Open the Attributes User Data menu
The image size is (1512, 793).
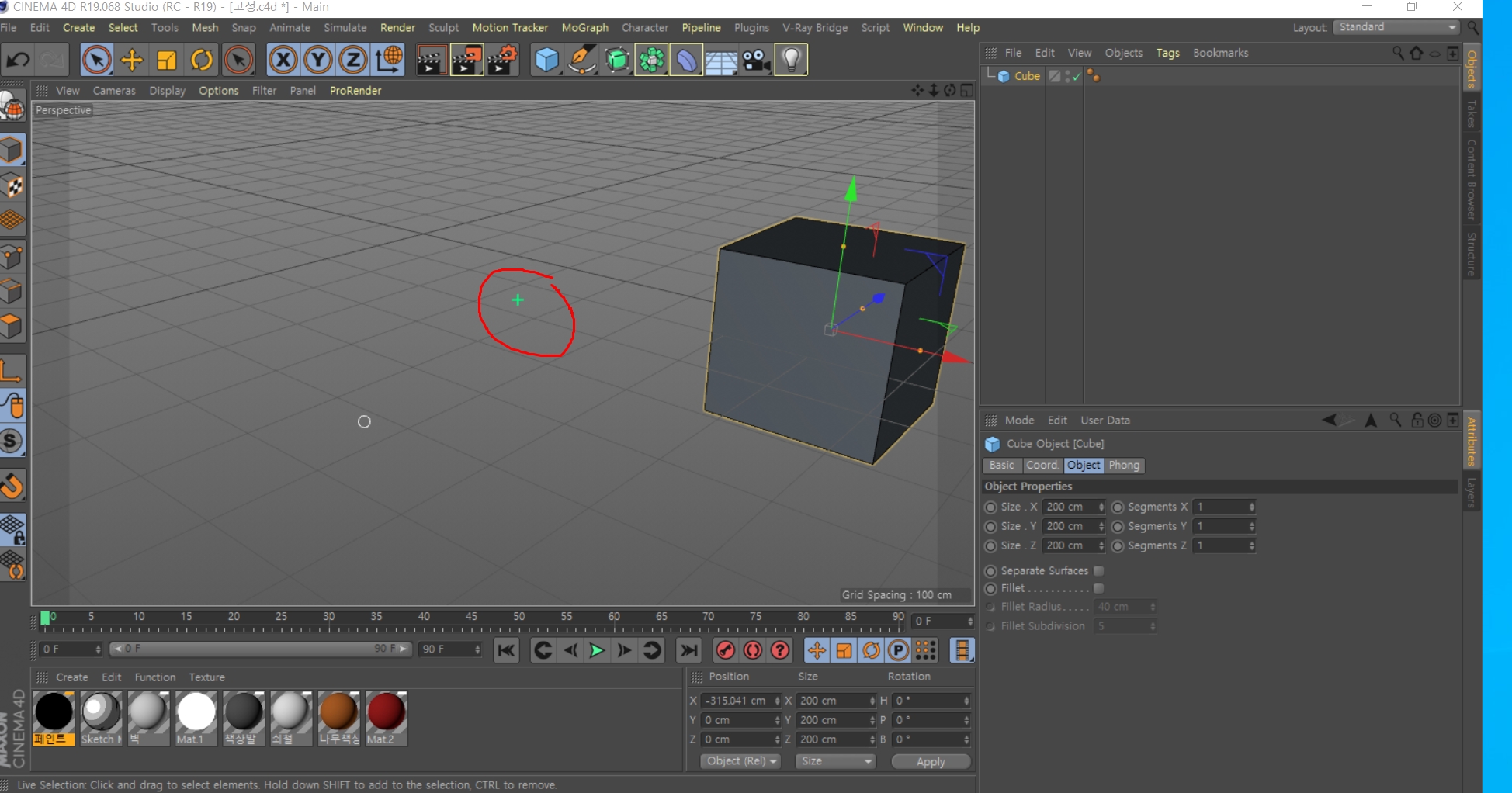point(1105,421)
